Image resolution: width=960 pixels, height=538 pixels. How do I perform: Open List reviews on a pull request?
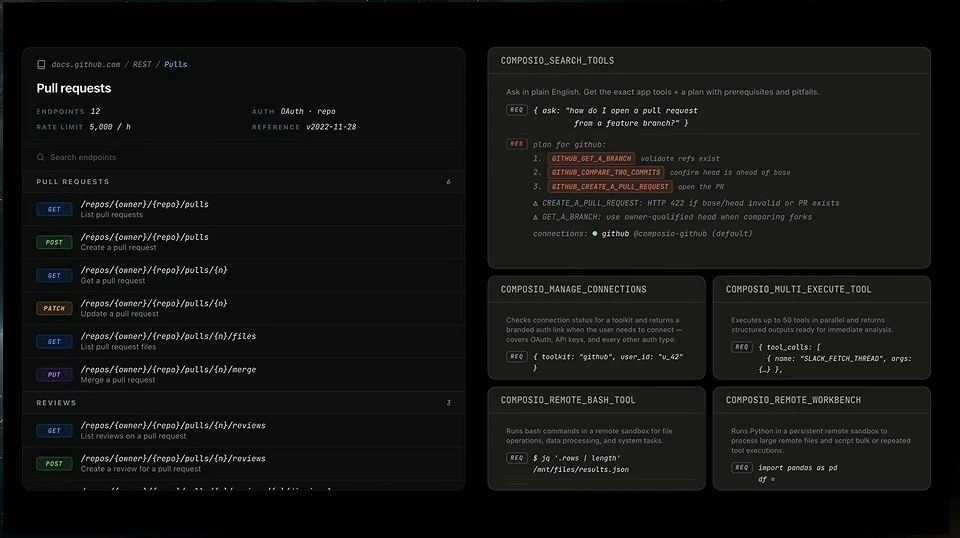tap(244, 431)
